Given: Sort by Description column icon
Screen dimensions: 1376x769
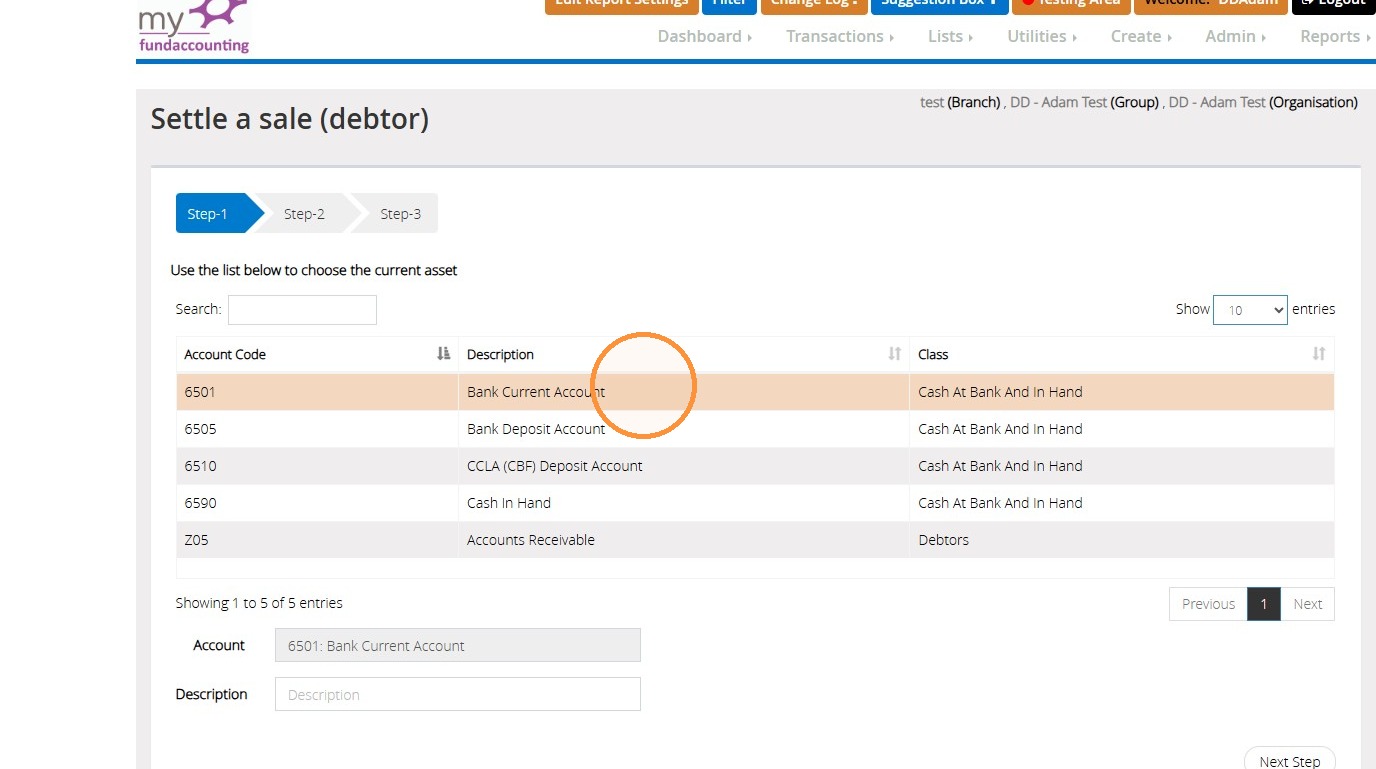Looking at the screenshot, I should 895,354.
